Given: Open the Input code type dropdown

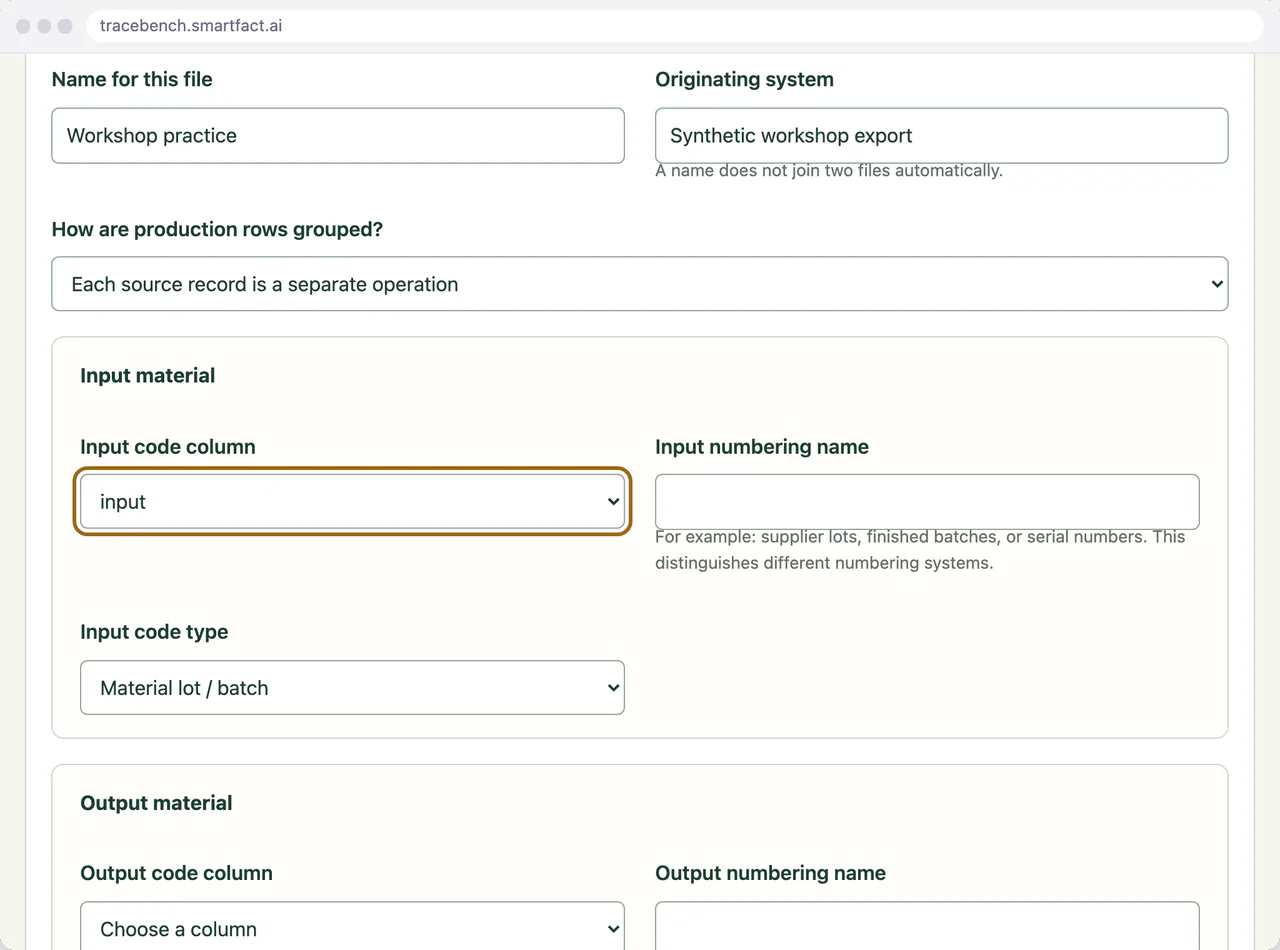Looking at the screenshot, I should coord(352,688).
